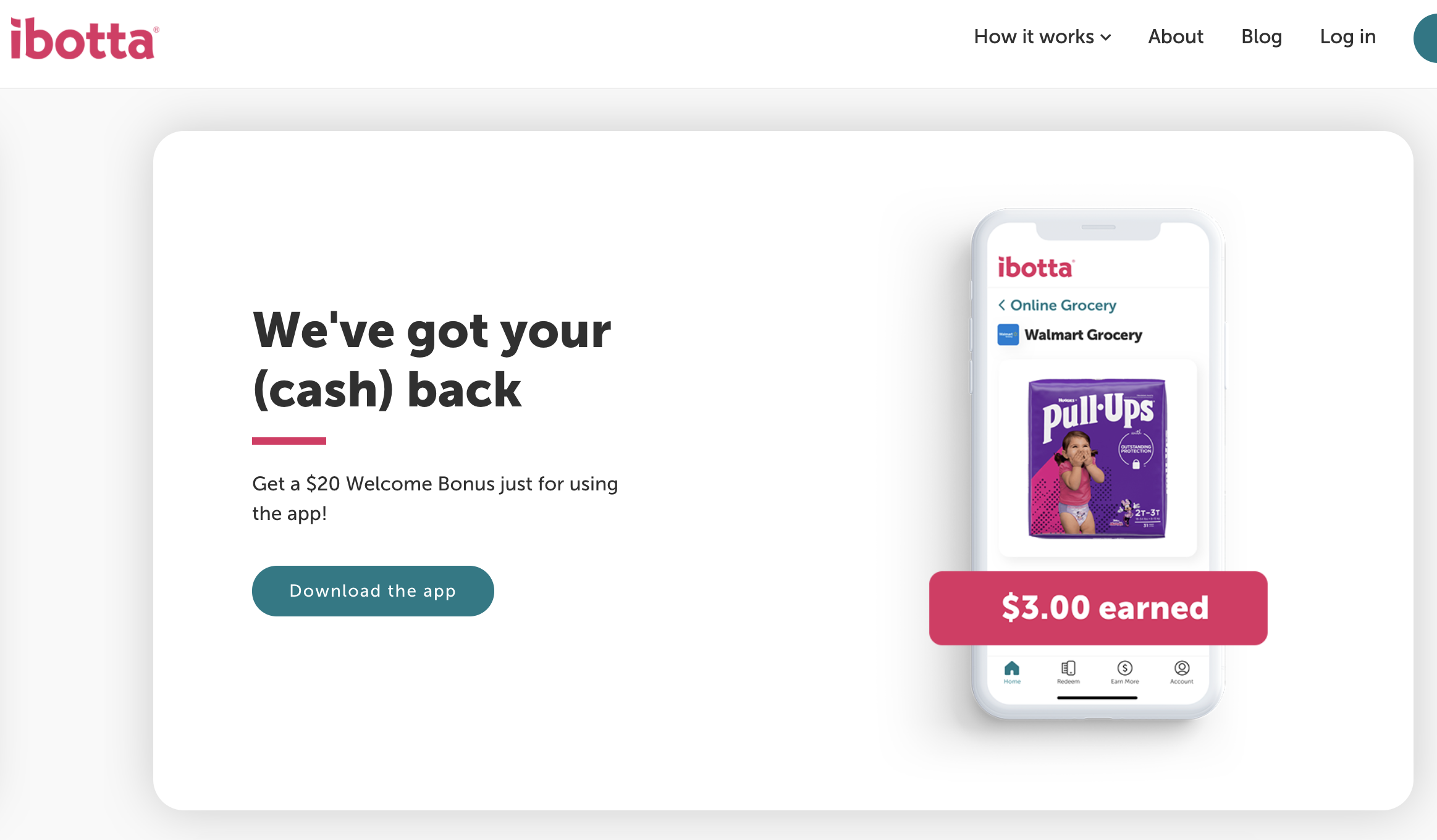Click the $3.00 earned cashback banner
This screenshot has height=840, width=1437.
click(x=1098, y=606)
